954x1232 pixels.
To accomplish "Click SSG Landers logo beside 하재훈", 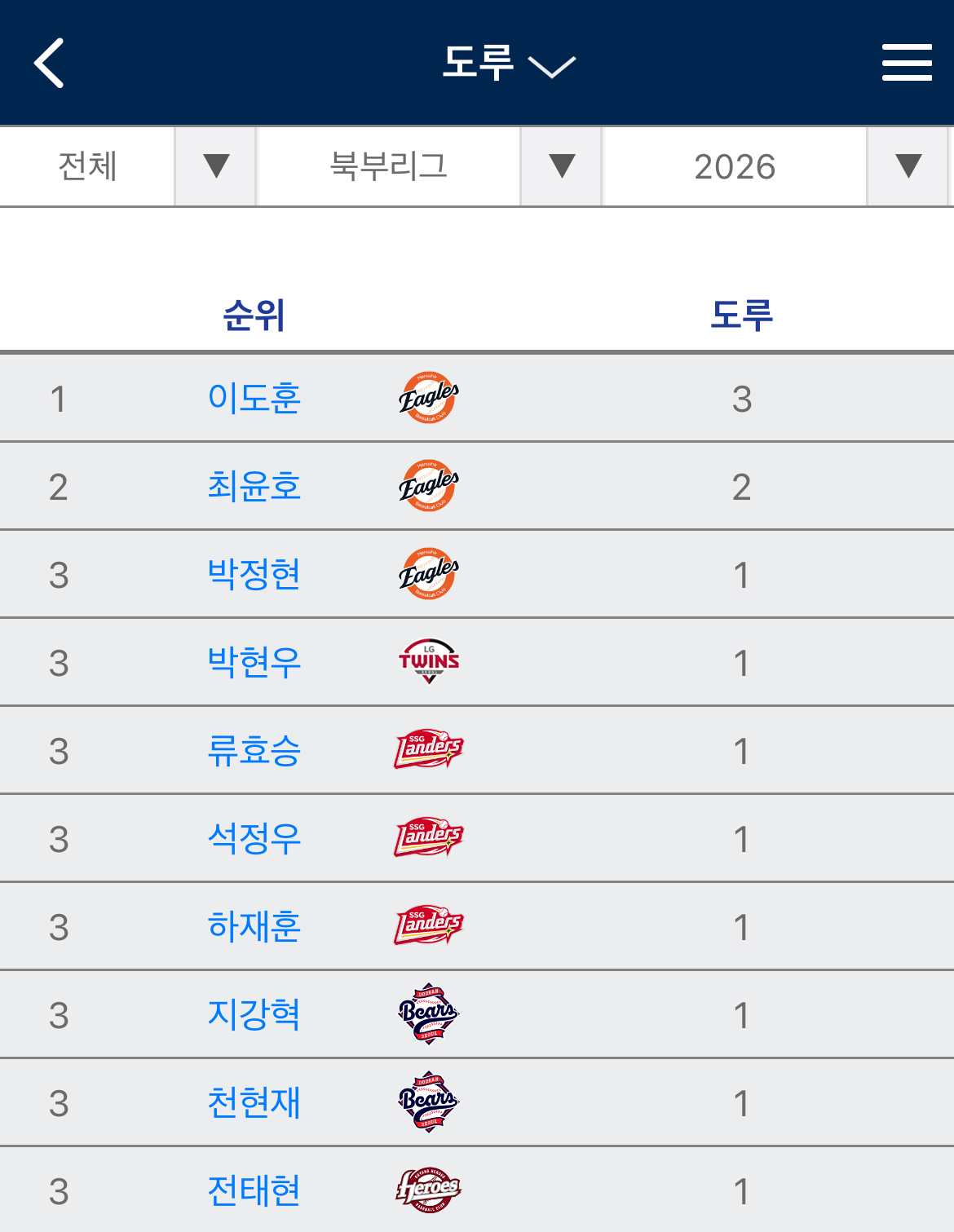I will coord(429,926).
